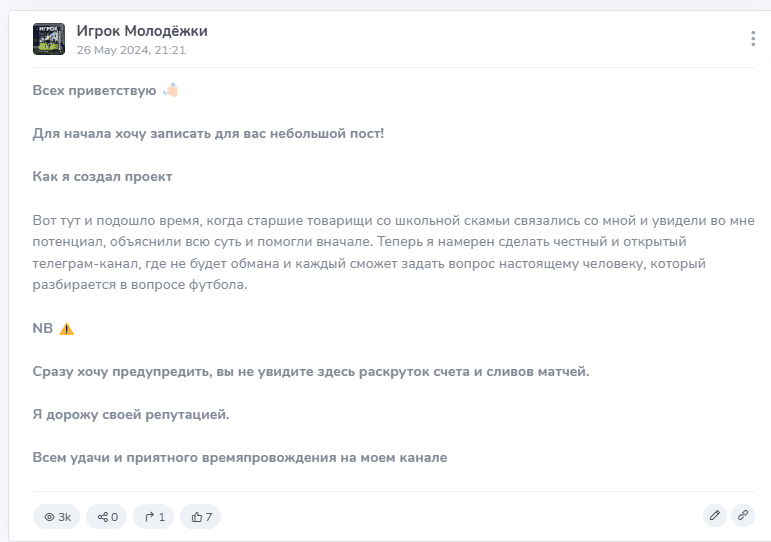Screen dimensions: 771x542
Task: Click the text "разбирается в вопросе футбола."
Action: click(x=140, y=285)
